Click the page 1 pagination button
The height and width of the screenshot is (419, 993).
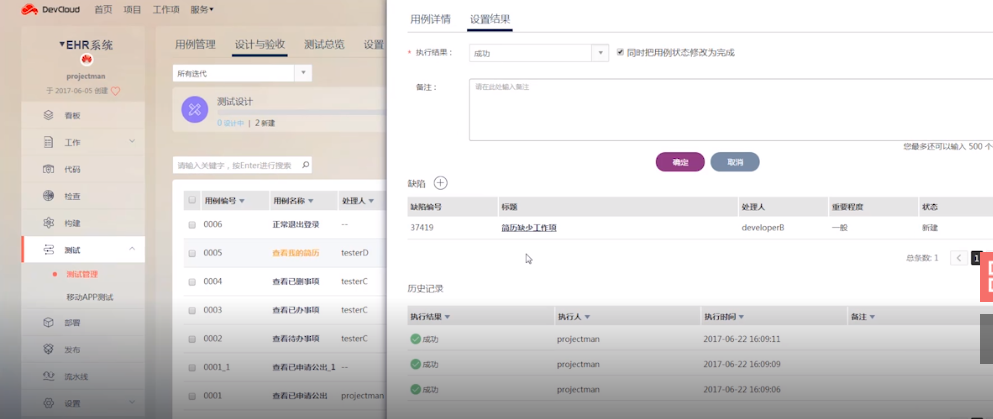tap(977, 258)
